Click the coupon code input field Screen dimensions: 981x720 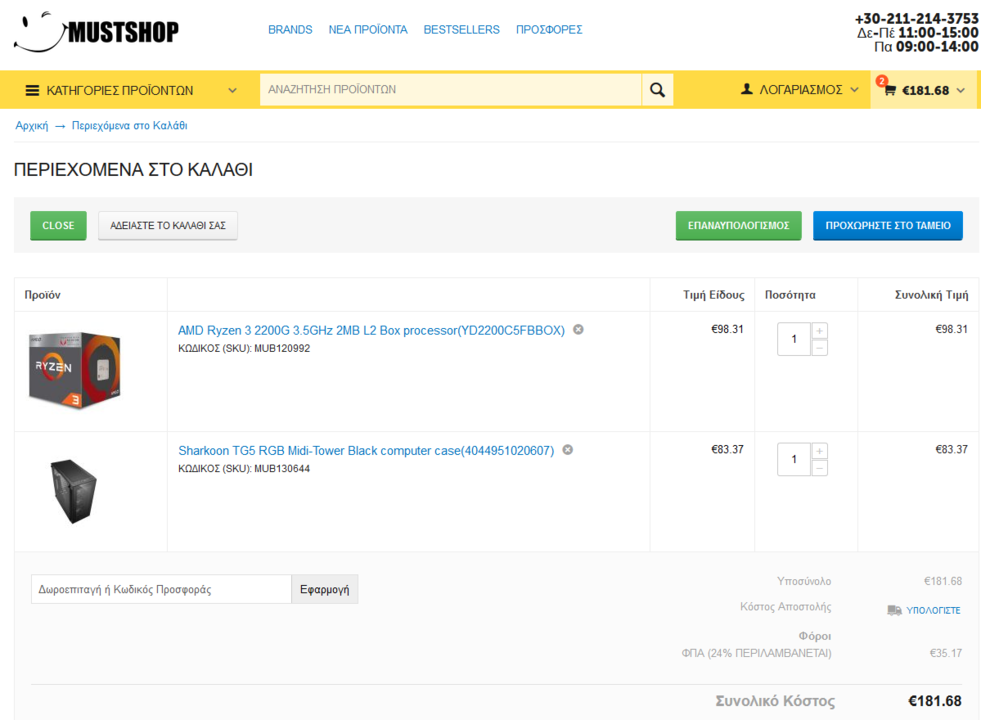coord(161,589)
